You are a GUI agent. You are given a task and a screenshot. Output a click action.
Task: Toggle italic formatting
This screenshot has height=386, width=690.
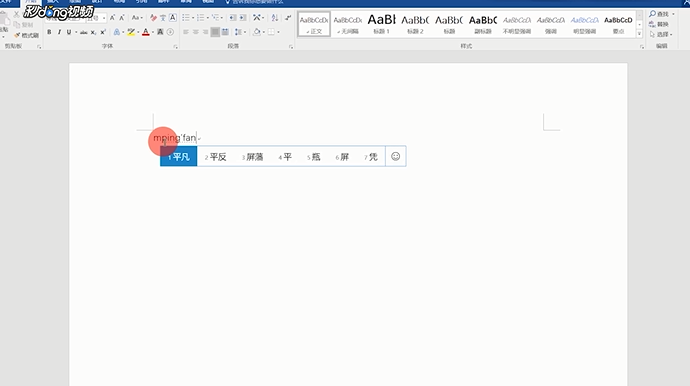tap(59, 32)
